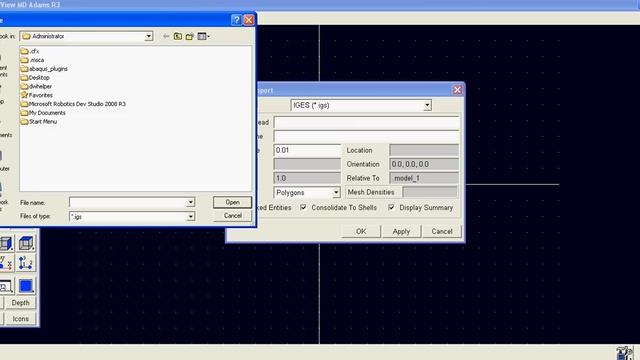Select the Start Menu folder
The image size is (640, 360).
click(39, 122)
